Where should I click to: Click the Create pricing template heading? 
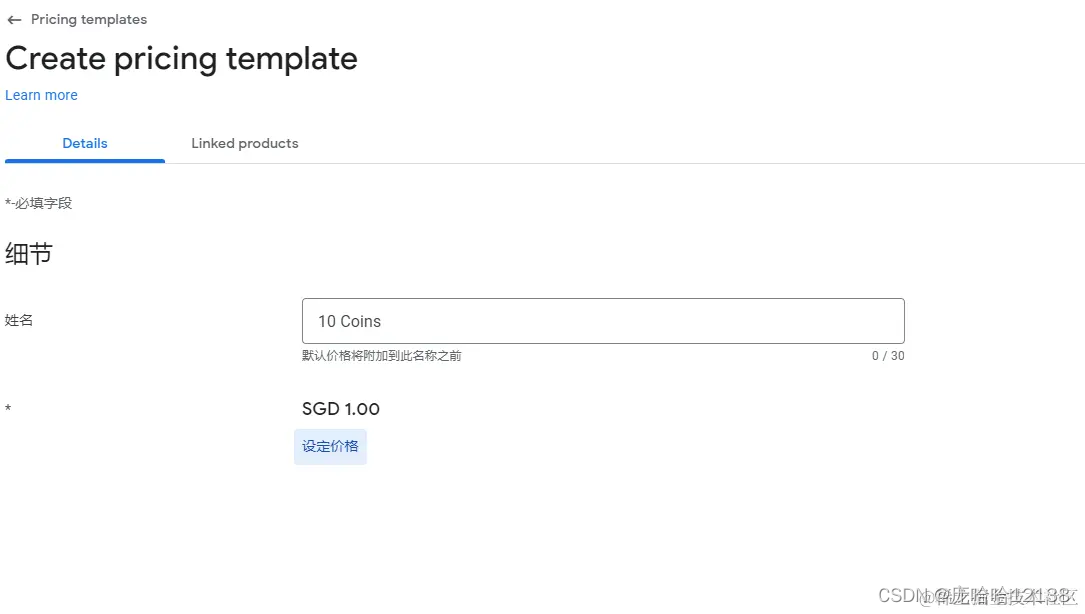(x=181, y=58)
